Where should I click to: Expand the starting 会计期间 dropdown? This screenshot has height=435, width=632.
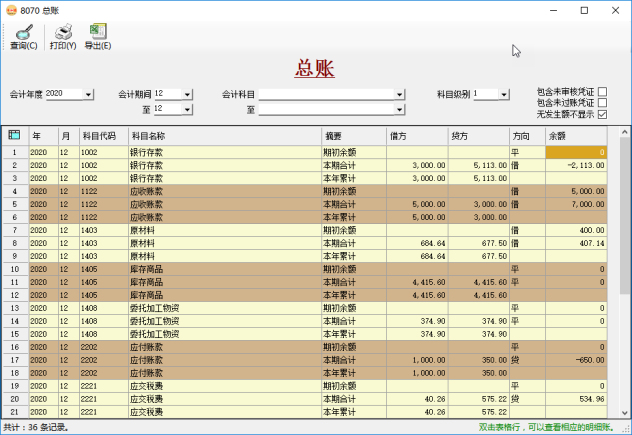point(187,95)
